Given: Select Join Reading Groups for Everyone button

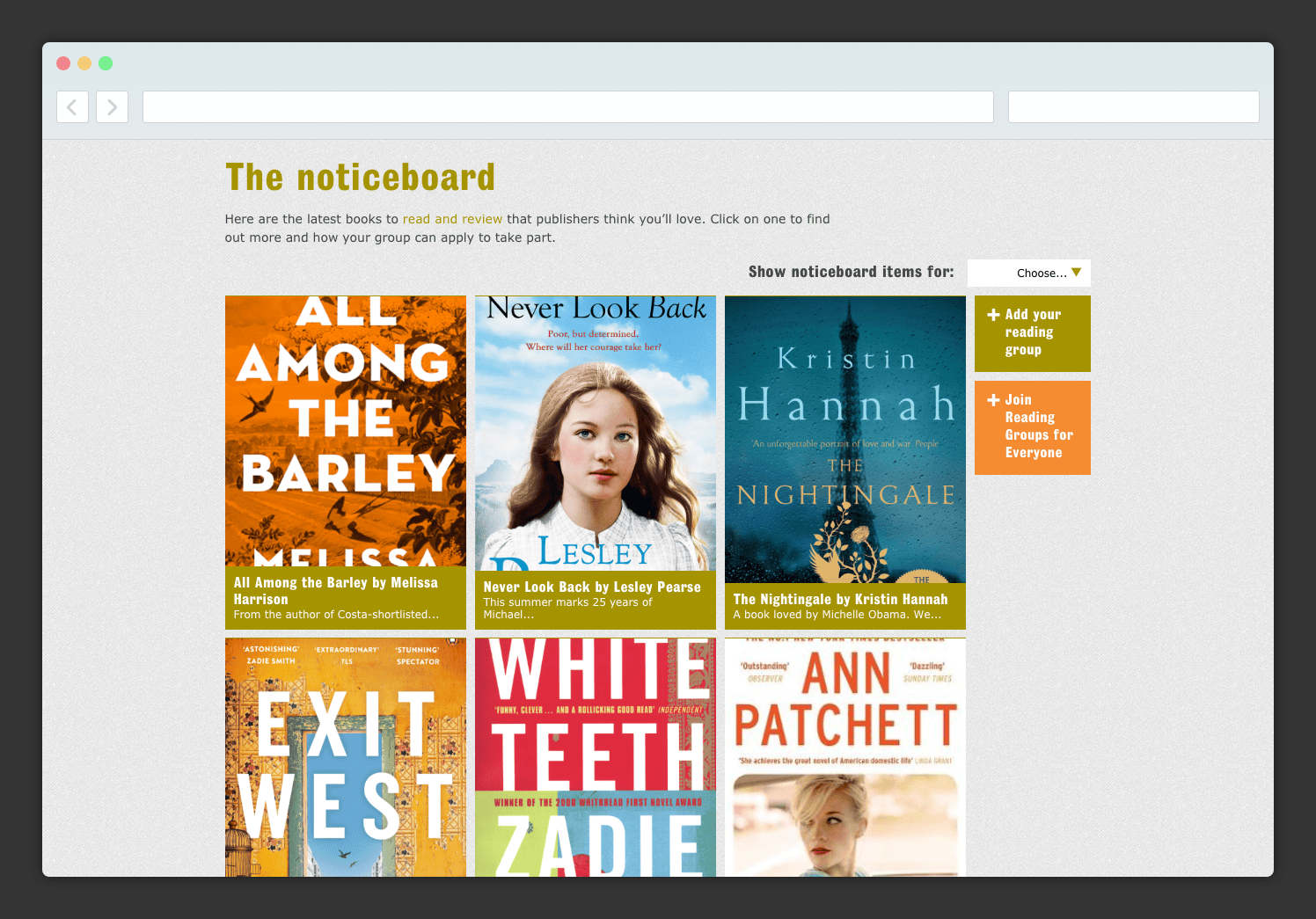Looking at the screenshot, I should tap(1033, 427).
